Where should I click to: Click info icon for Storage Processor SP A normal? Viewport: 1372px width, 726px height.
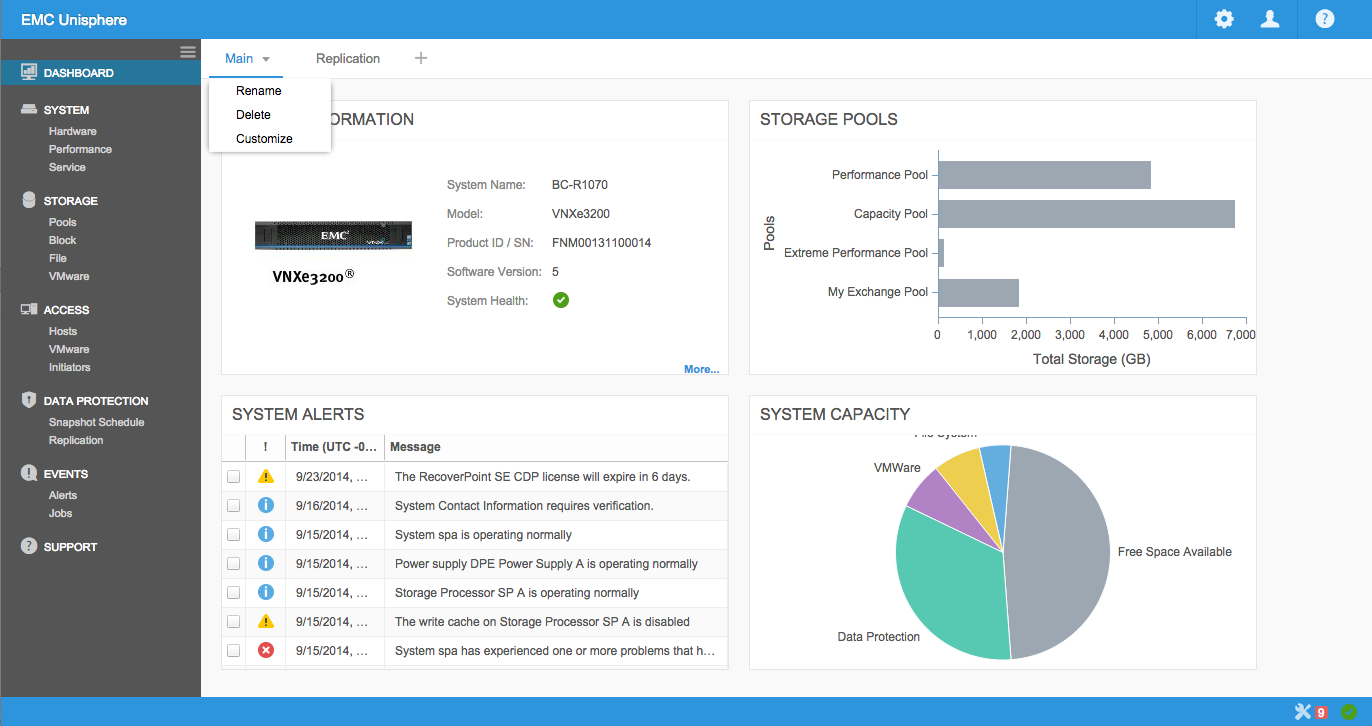coord(265,592)
